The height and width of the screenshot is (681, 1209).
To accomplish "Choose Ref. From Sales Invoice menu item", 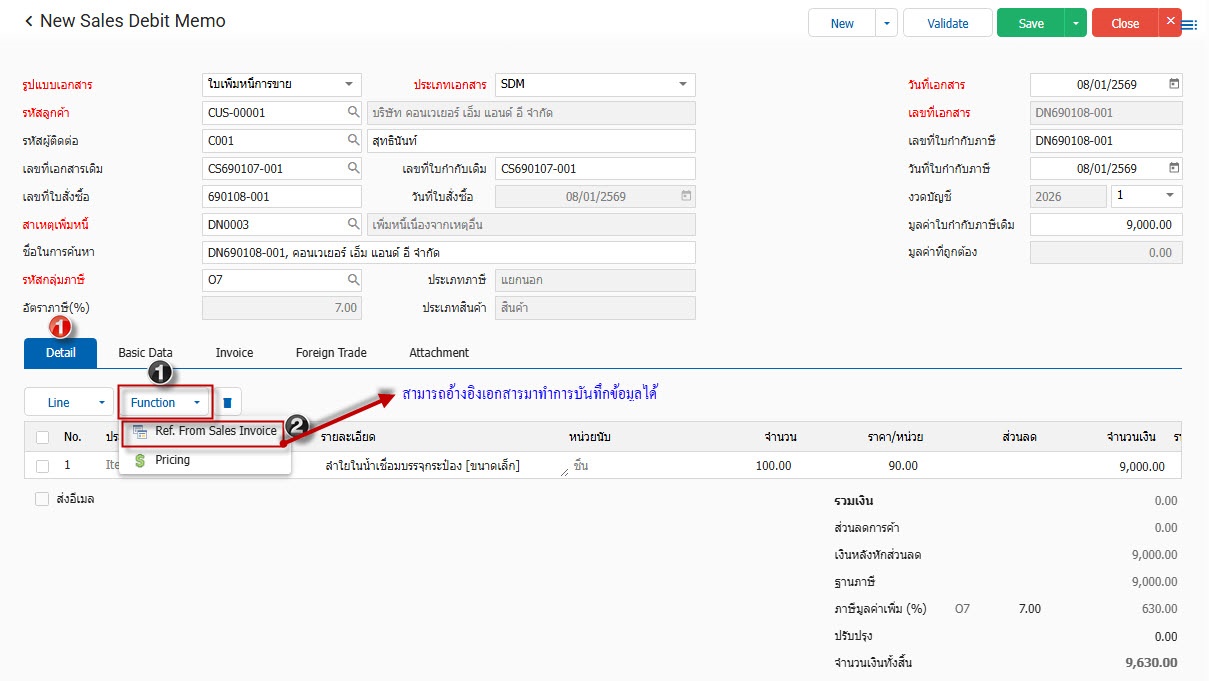I will click(215, 431).
